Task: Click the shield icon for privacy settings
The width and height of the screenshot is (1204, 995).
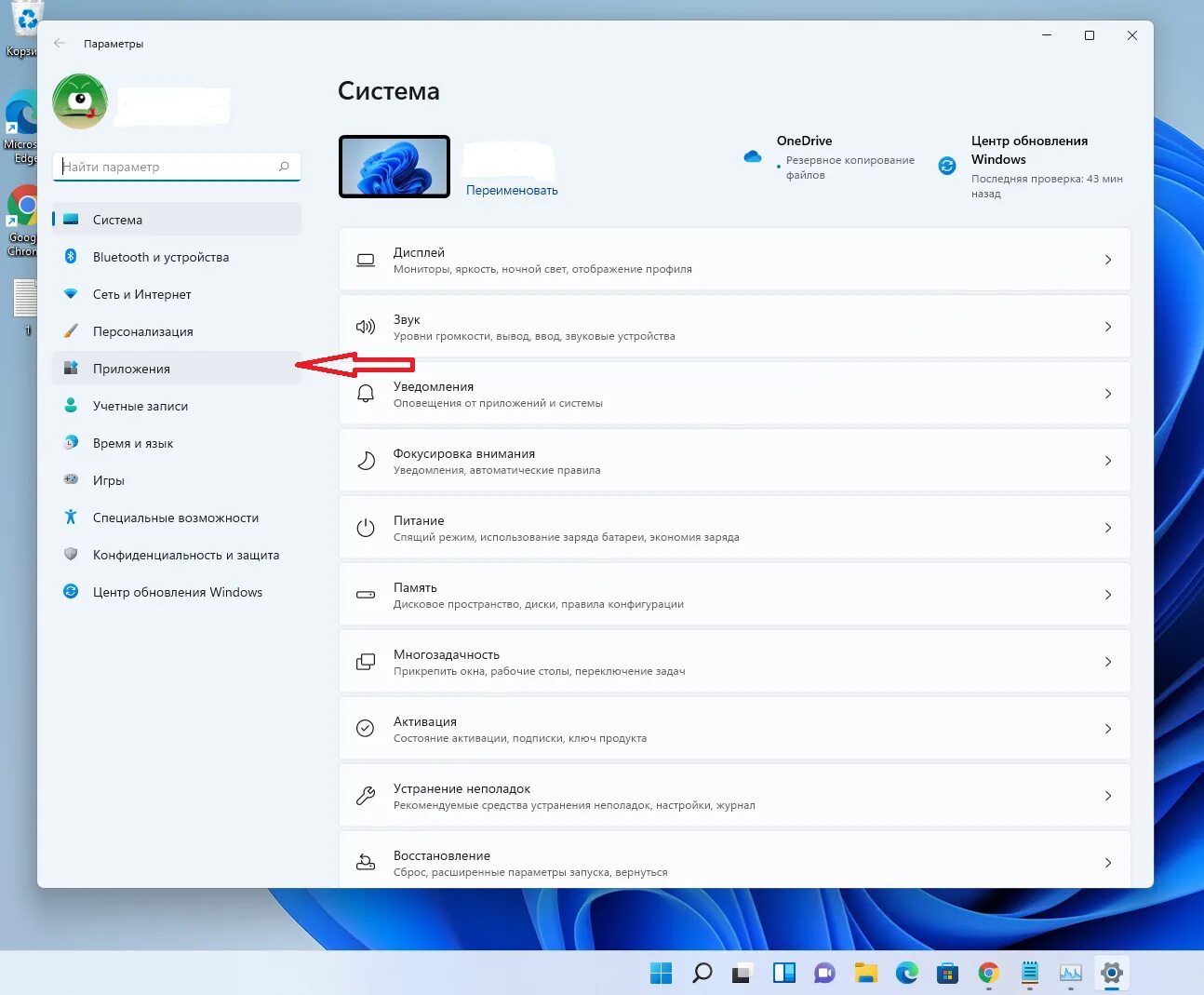Action: (x=71, y=555)
